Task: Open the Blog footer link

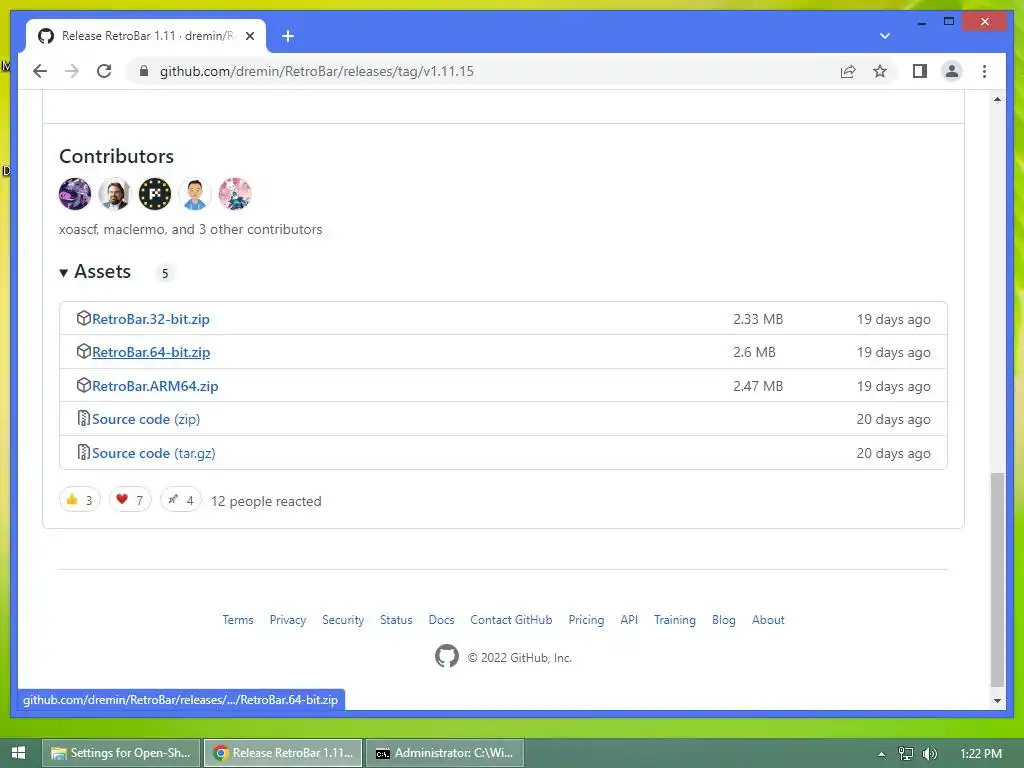Action: (724, 620)
